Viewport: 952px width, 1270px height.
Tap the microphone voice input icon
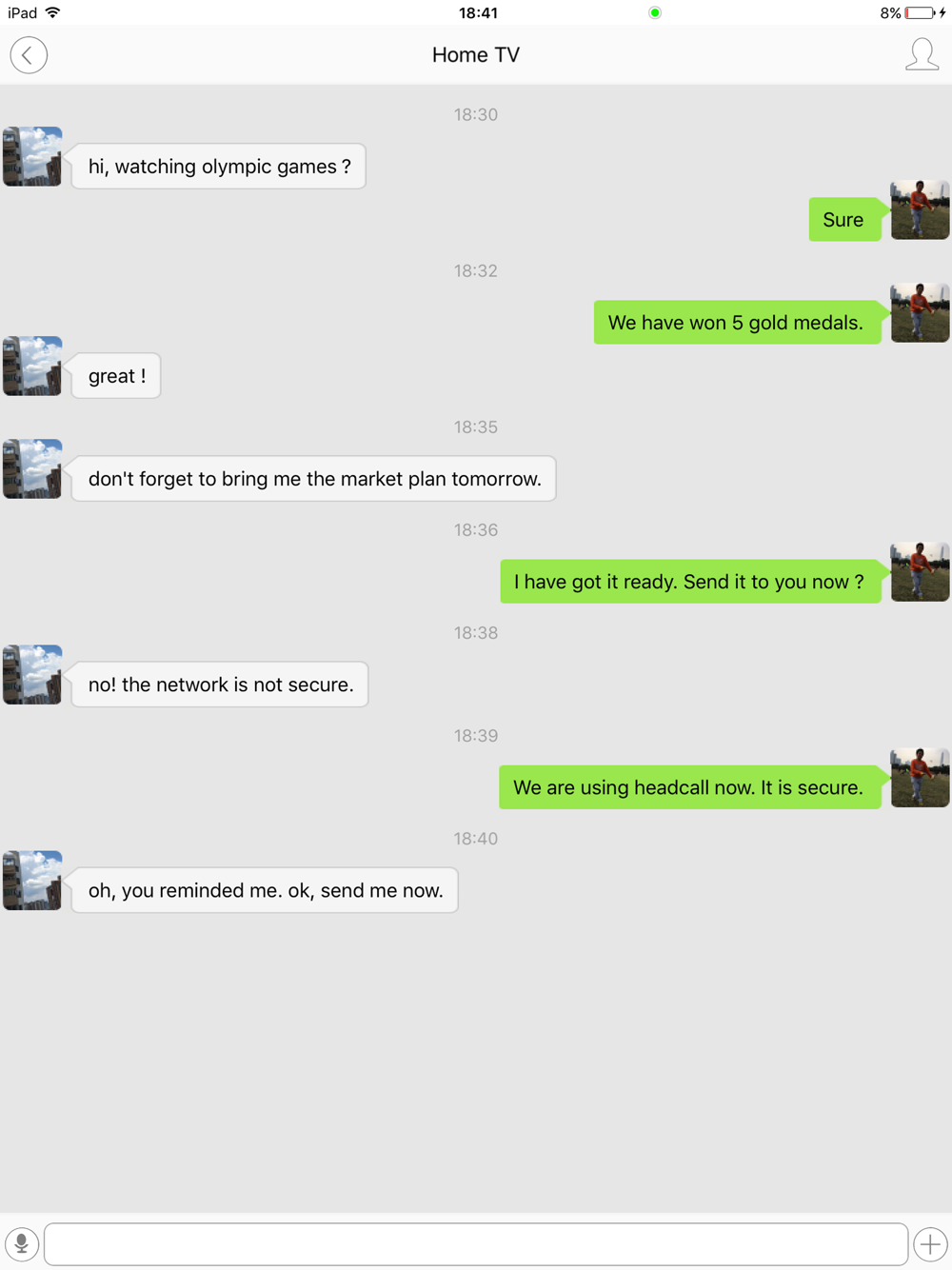point(22,1243)
